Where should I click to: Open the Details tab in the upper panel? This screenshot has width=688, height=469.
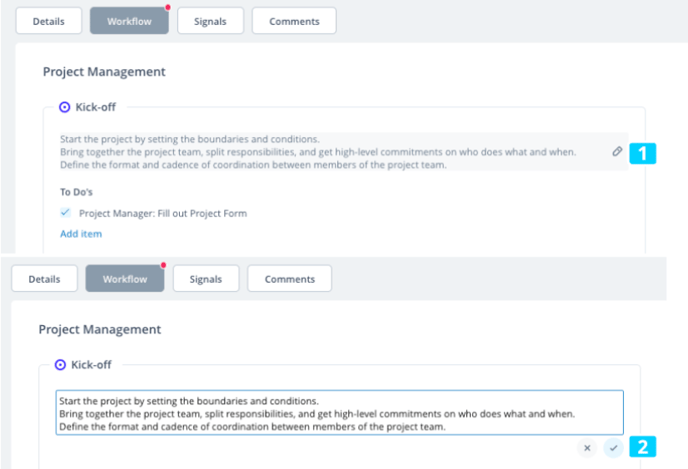click(x=49, y=21)
